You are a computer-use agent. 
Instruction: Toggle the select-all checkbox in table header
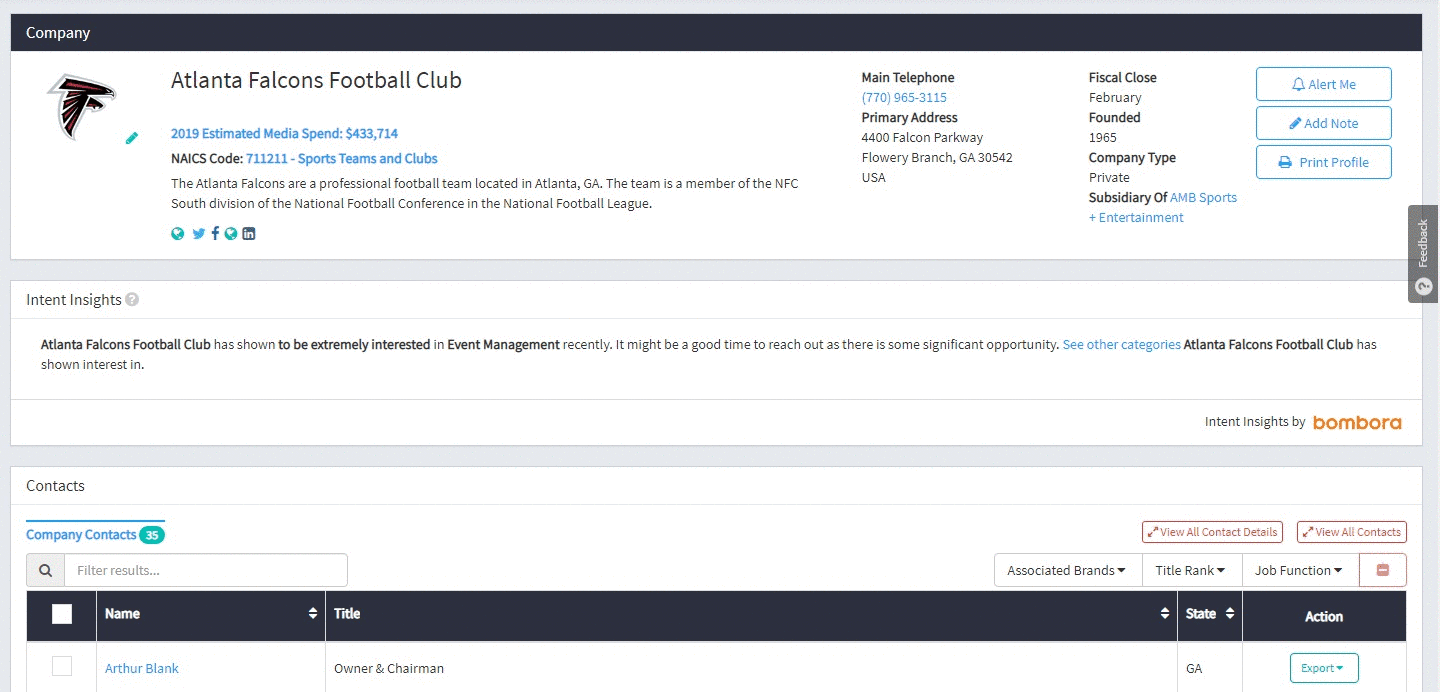point(62,614)
